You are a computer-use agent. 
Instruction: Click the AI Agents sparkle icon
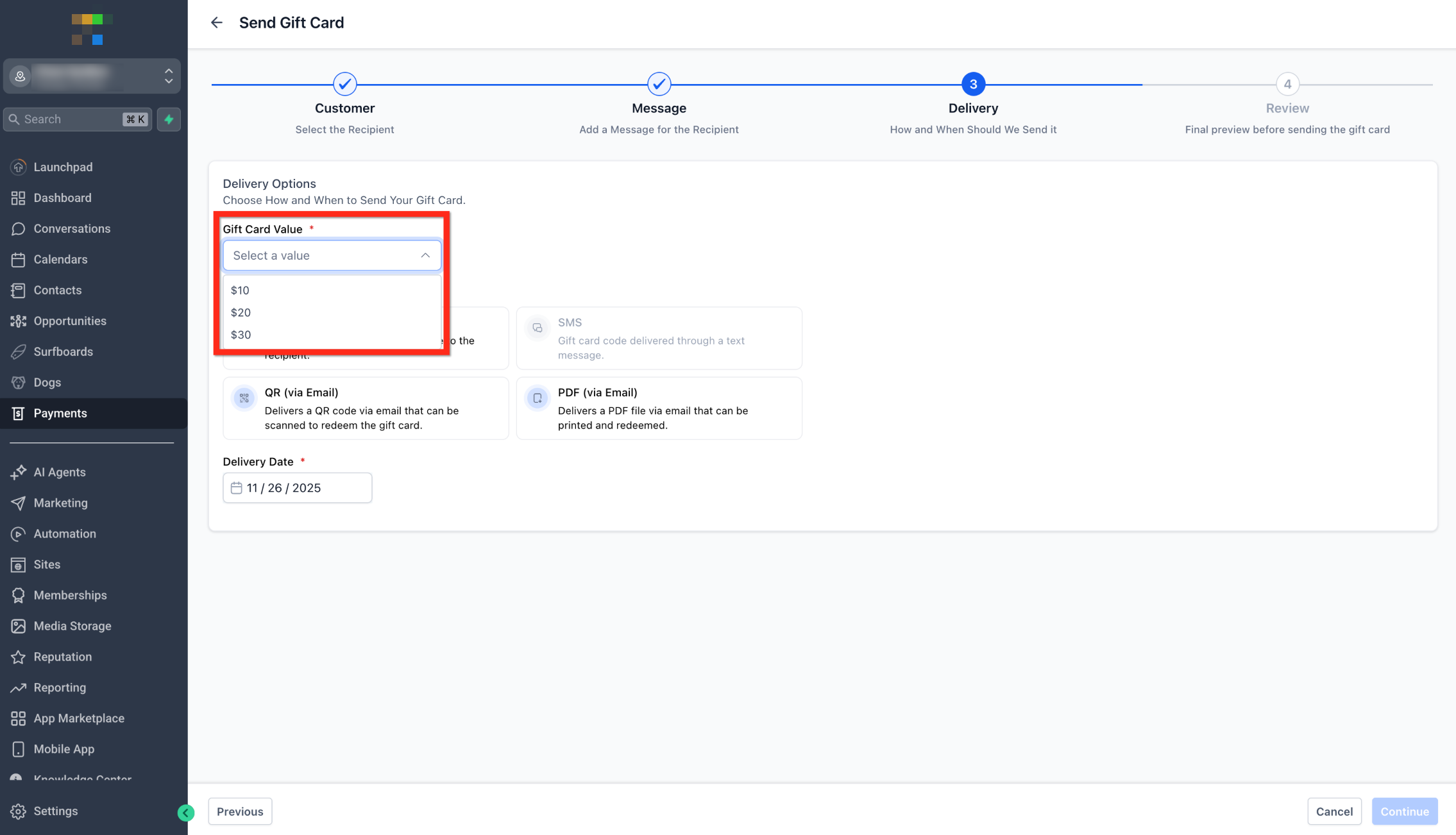coord(18,473)
